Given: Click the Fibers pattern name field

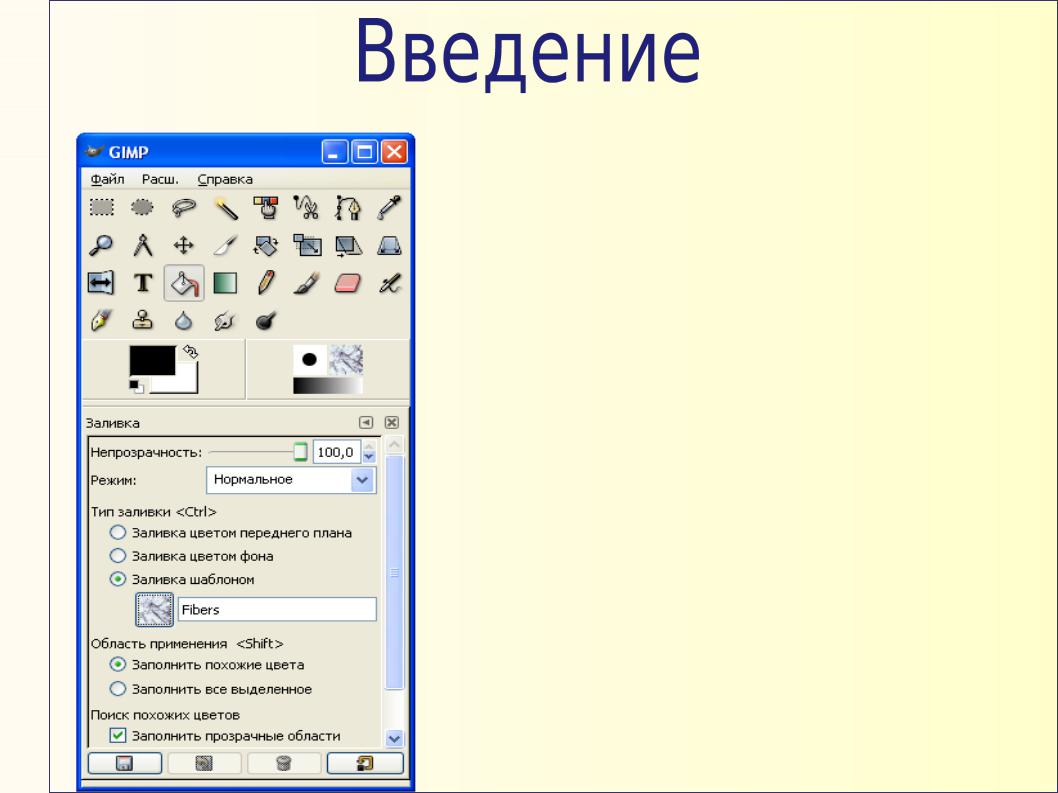Looking at the screenshot, I should [277, 609].
